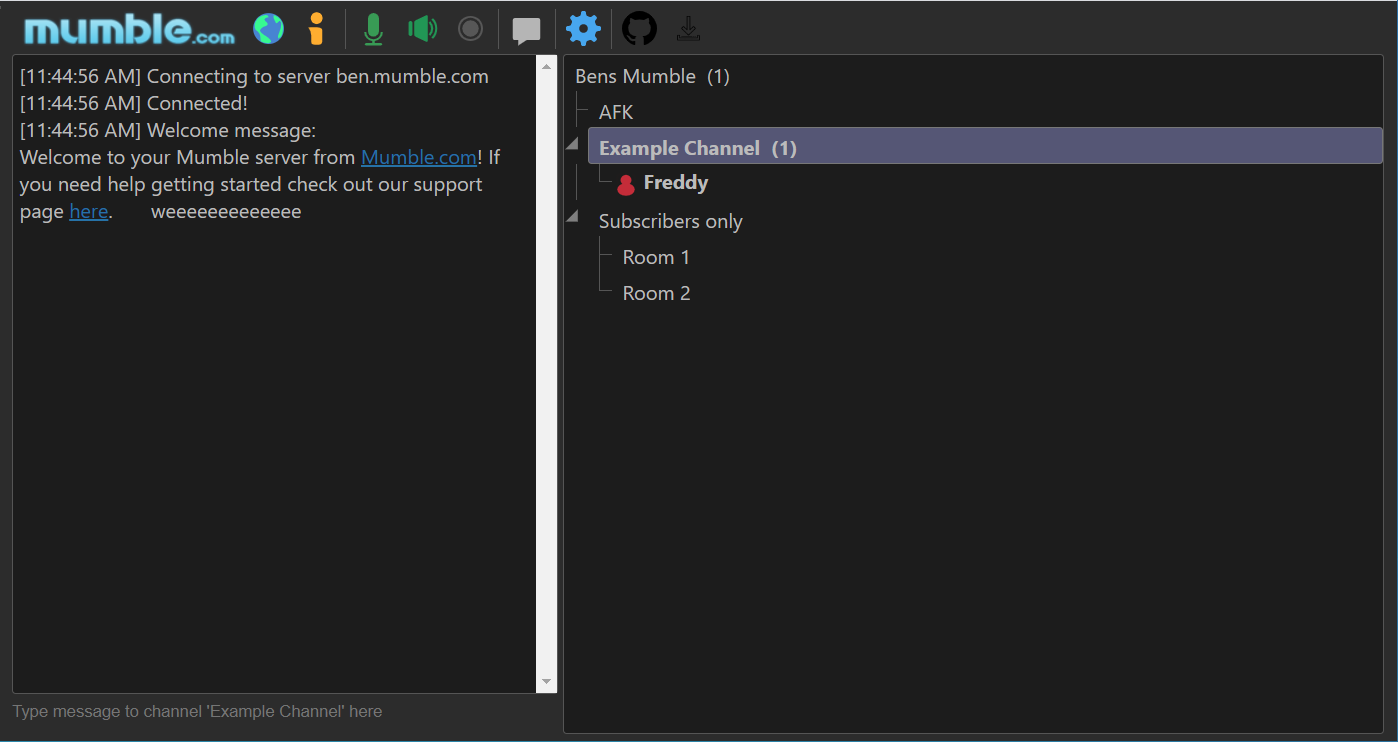Collapse the Example Channel tree arrow
Image resolution: width=1398 pixels, height=742 pixels.
572,145
